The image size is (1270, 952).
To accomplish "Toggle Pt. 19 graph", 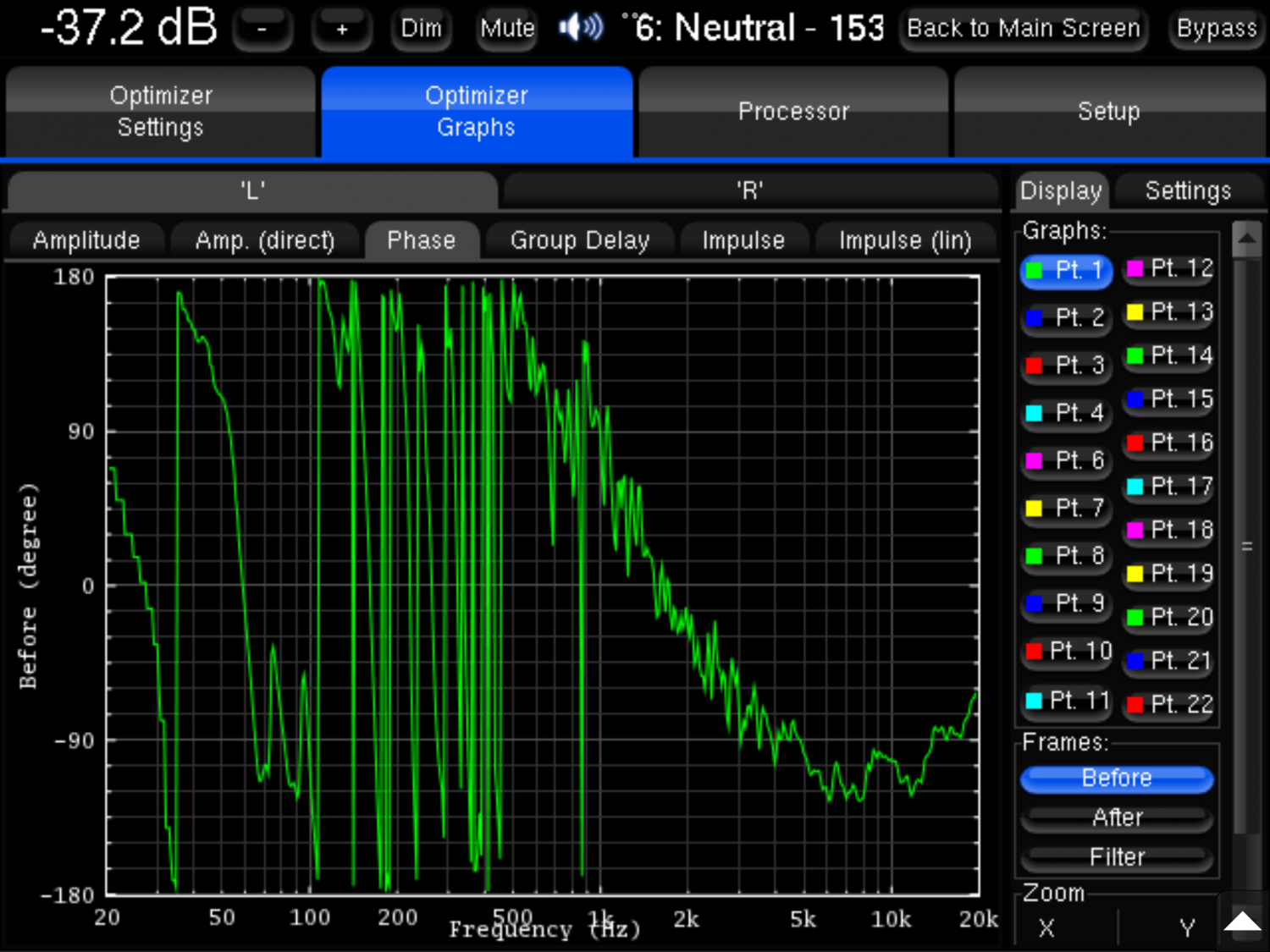I will click(x=1169, y=574).
